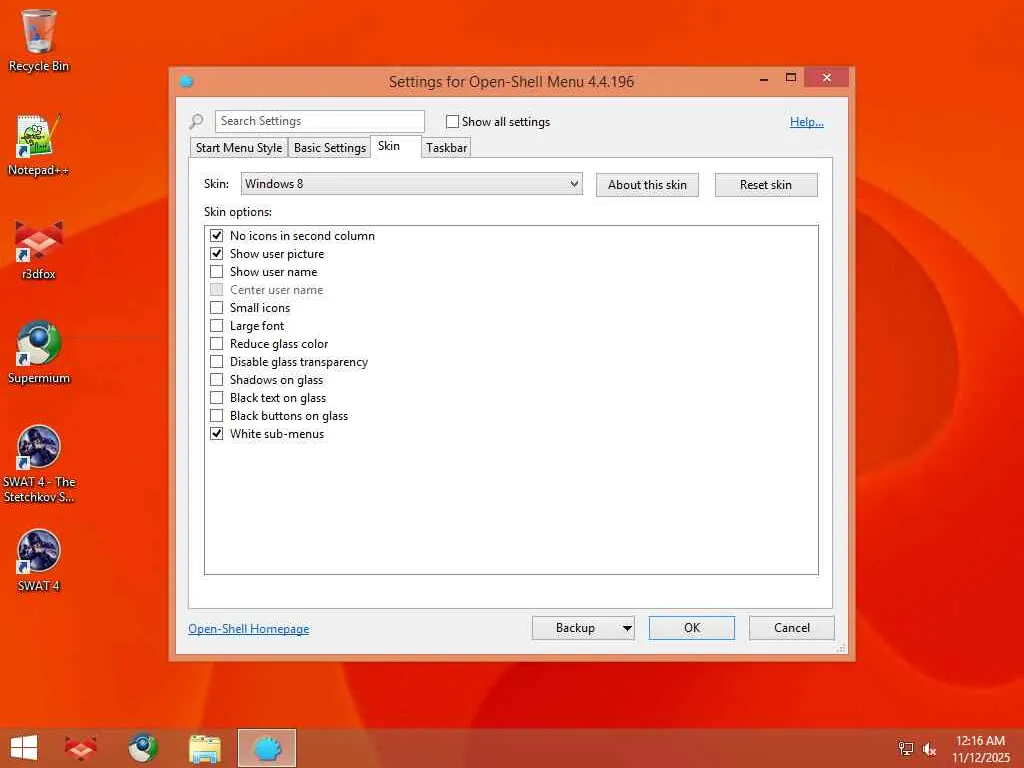1024x768 pixels.
Task: Enable Show all settings checkbox
Action: [452, 121]
